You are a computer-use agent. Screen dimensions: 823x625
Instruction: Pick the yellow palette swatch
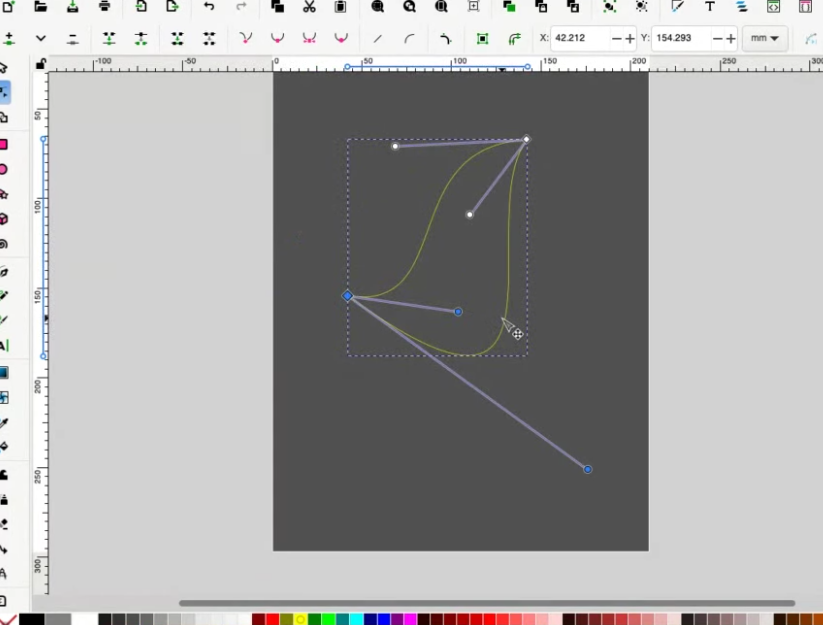[300, 620]
